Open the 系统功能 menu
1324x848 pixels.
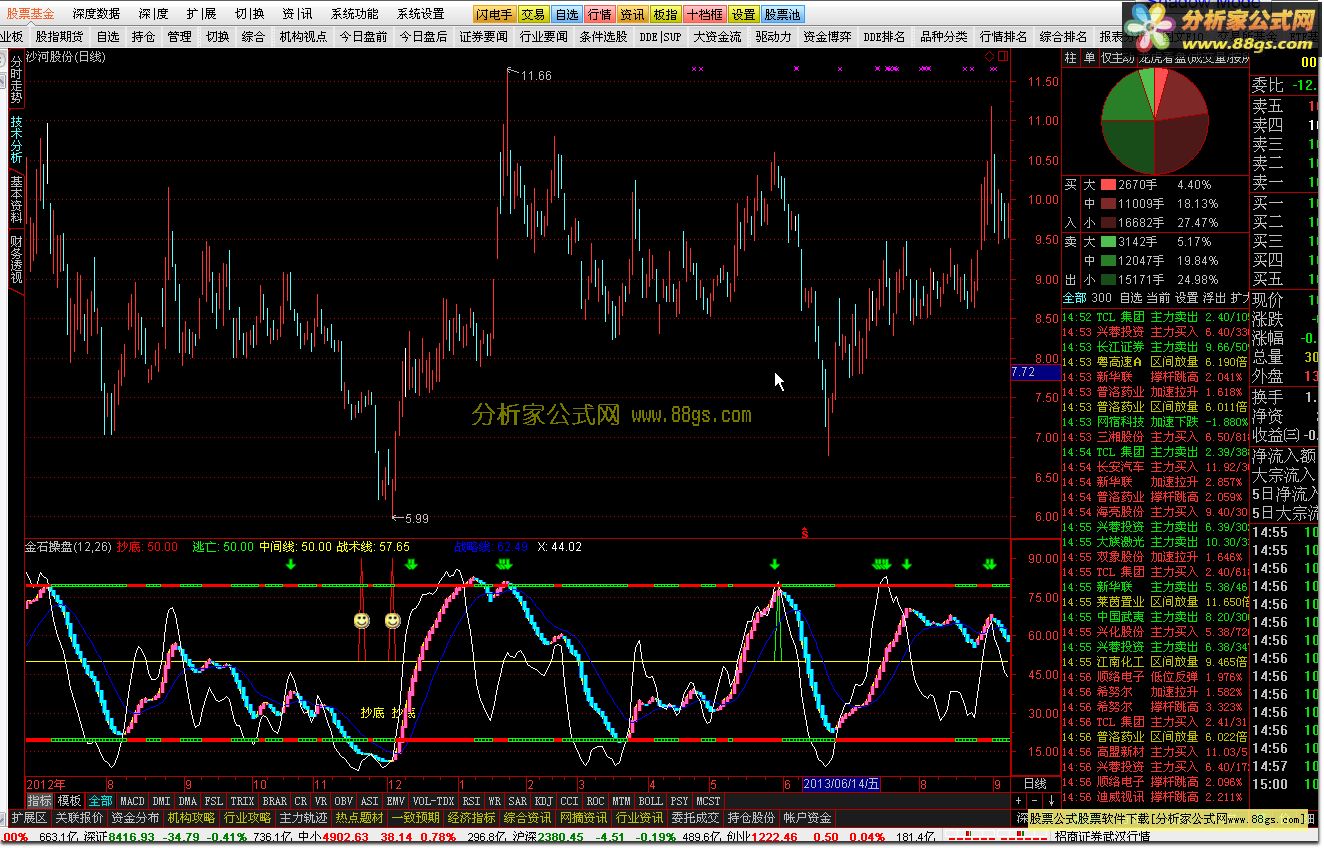355,14
